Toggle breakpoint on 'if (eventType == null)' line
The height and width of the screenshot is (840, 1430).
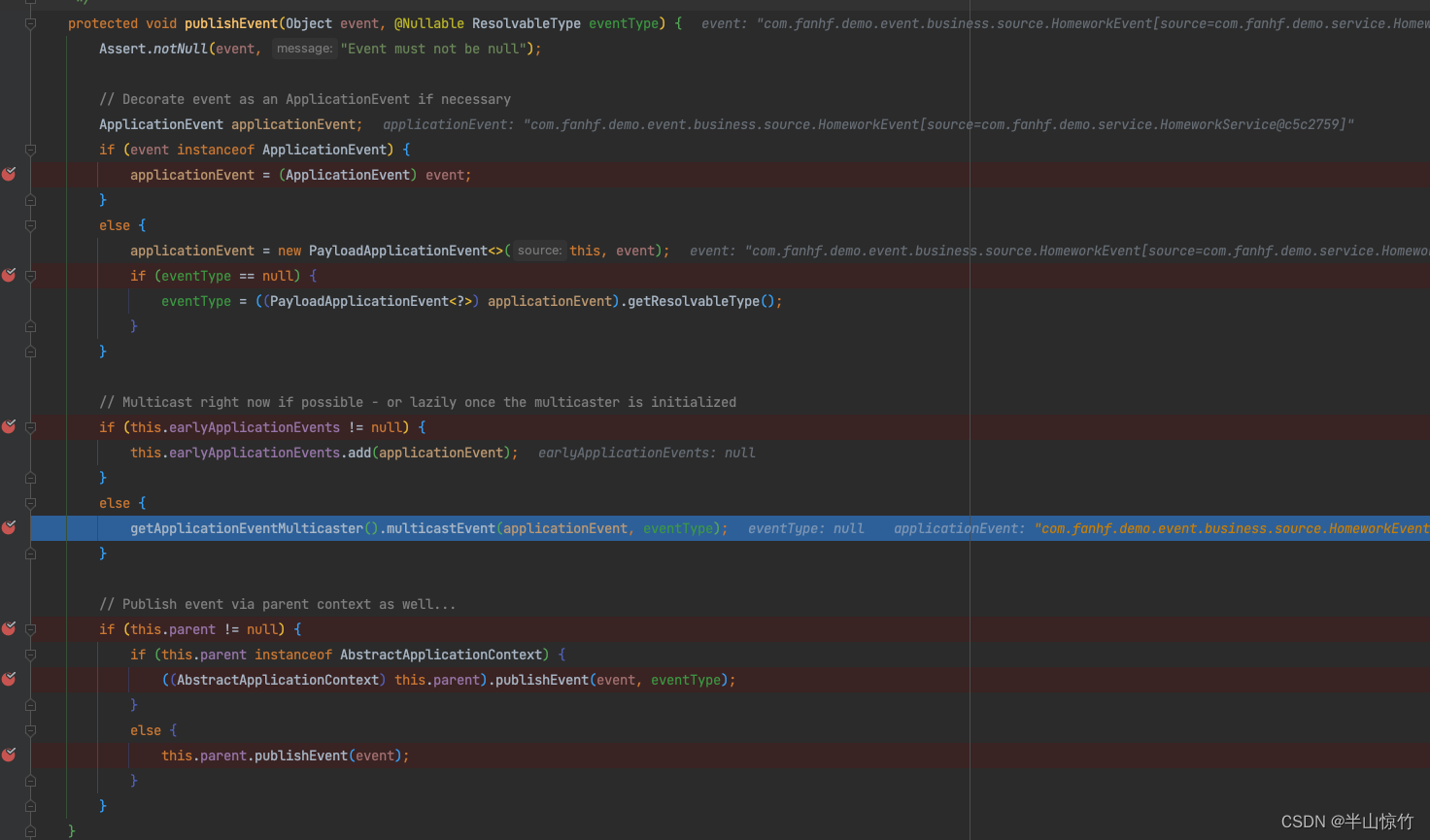click(x=9, y=275)
